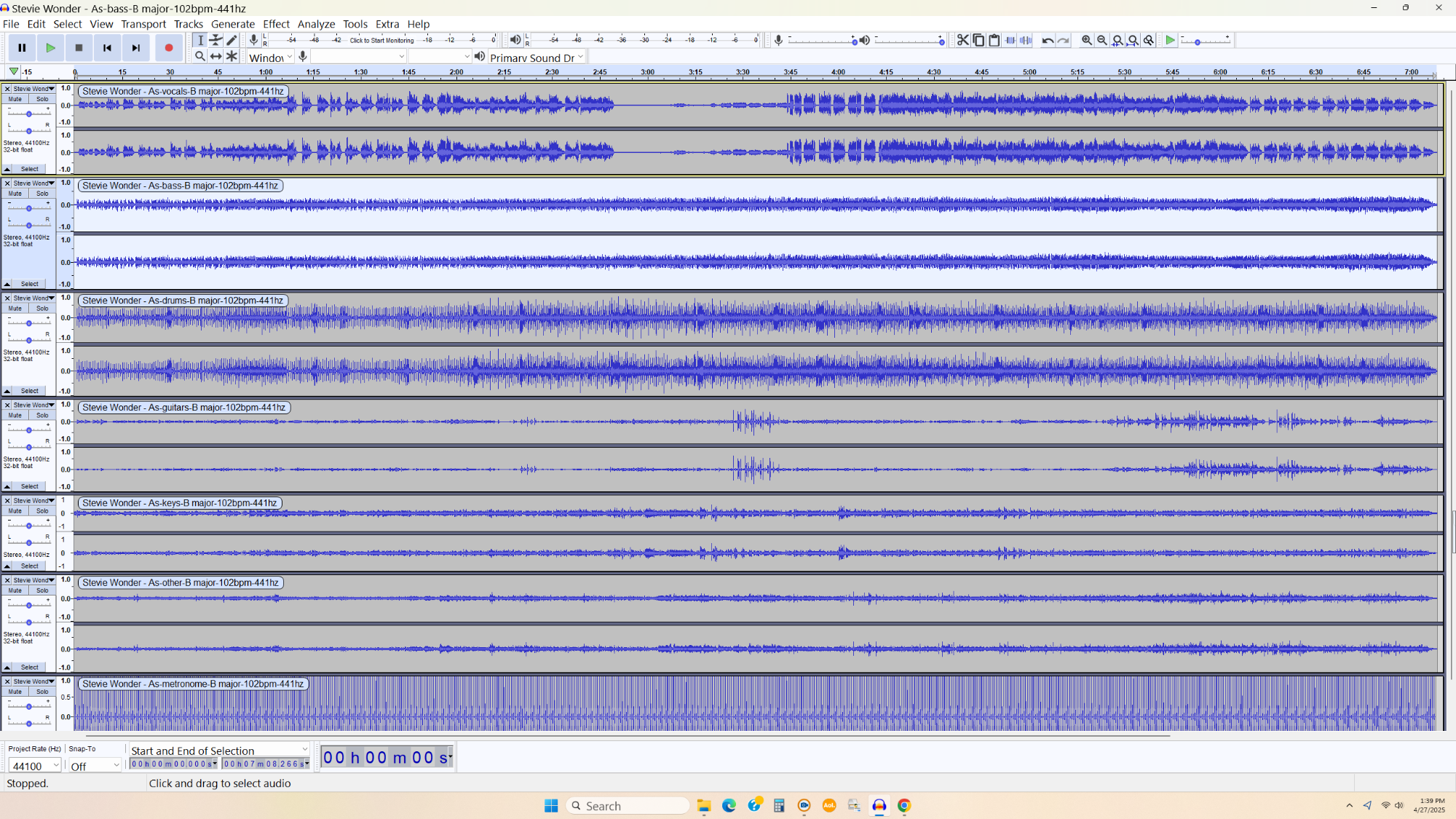Collapse the As-bass track with arrow

(x=7, y=284)
